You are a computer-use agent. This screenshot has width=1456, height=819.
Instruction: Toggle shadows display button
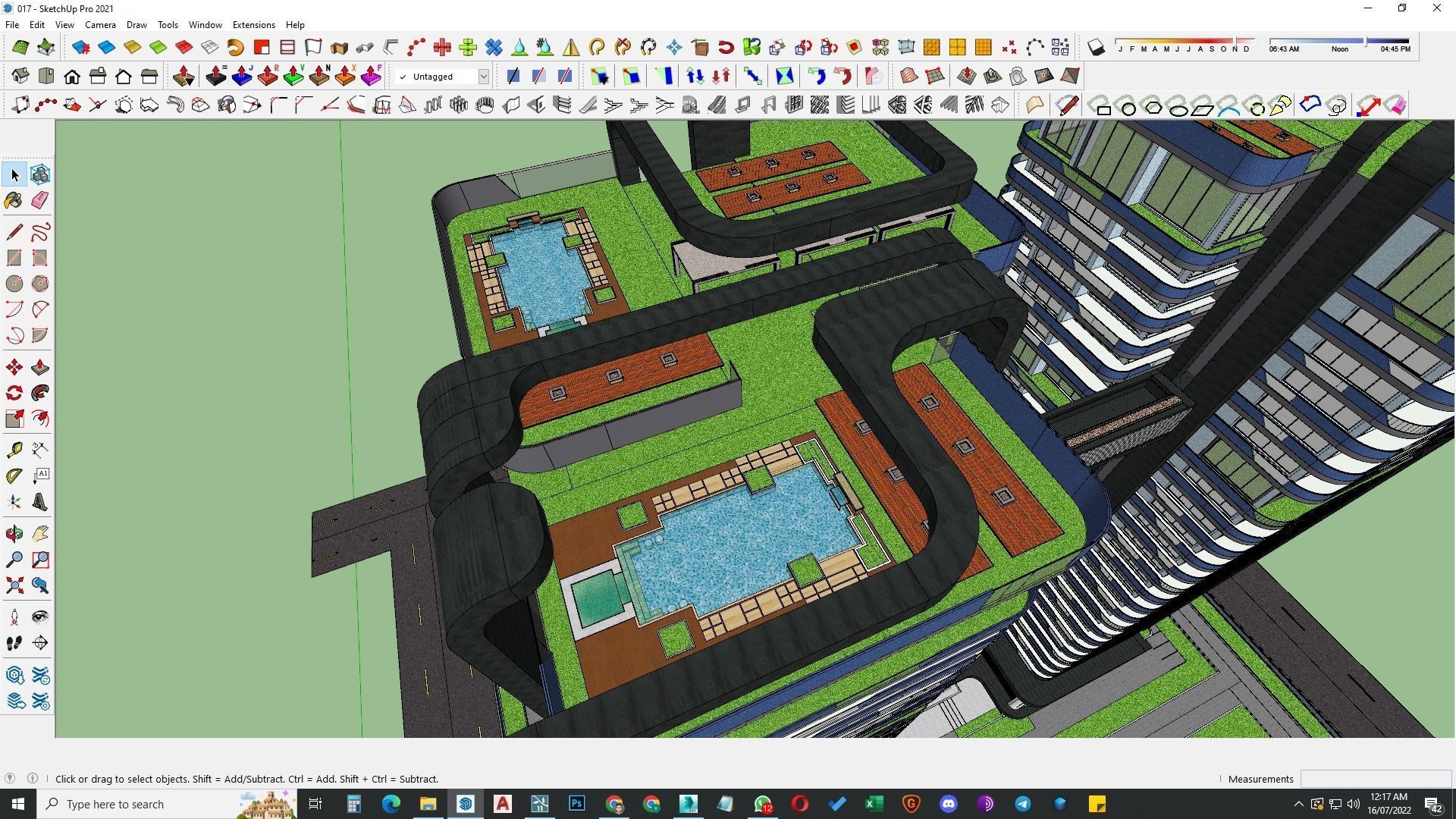point(1096,48)
